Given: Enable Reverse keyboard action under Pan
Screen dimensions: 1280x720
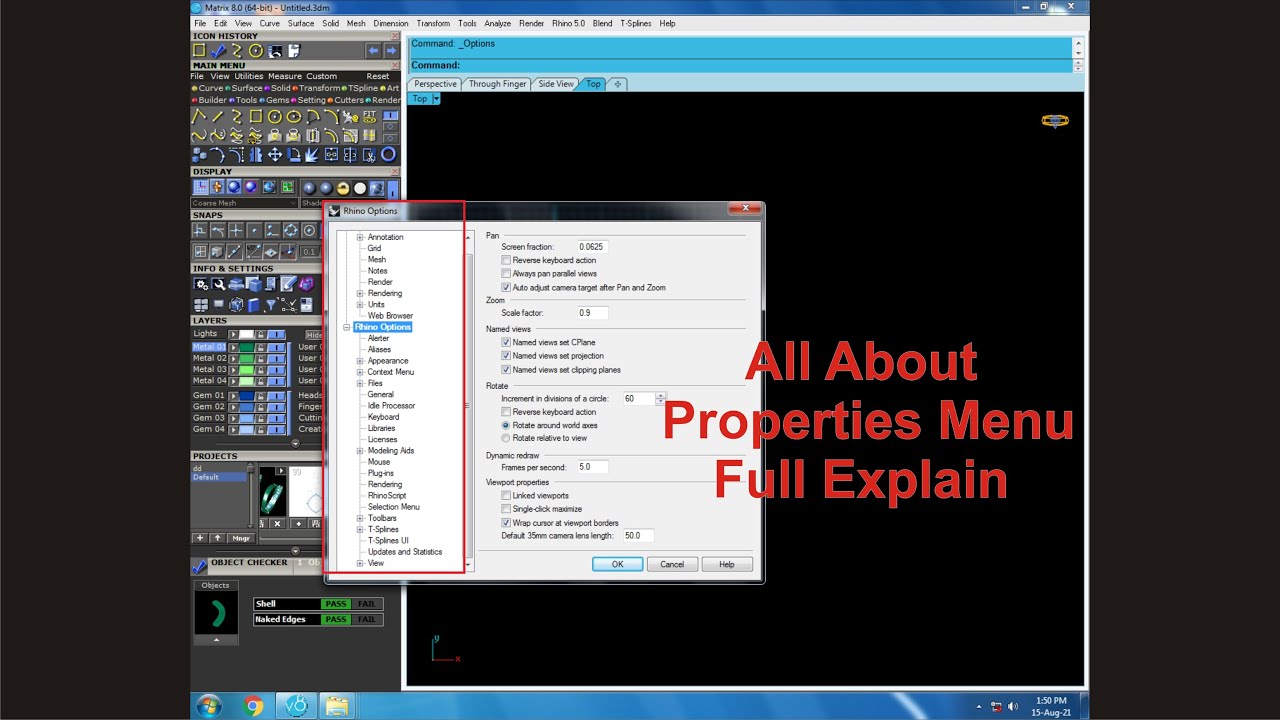Looking at the screenshot, I should point(506,260).
